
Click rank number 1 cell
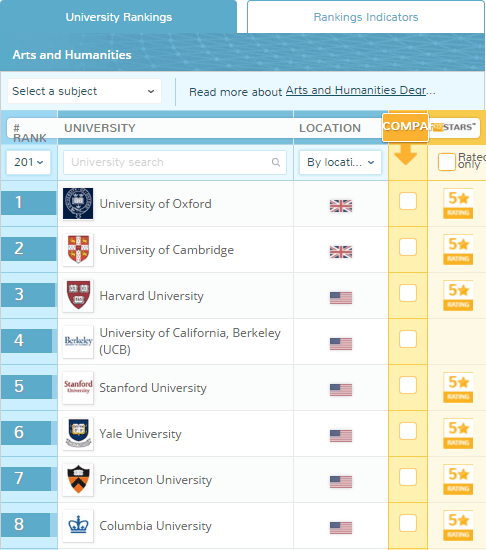[x=28, y=203]
